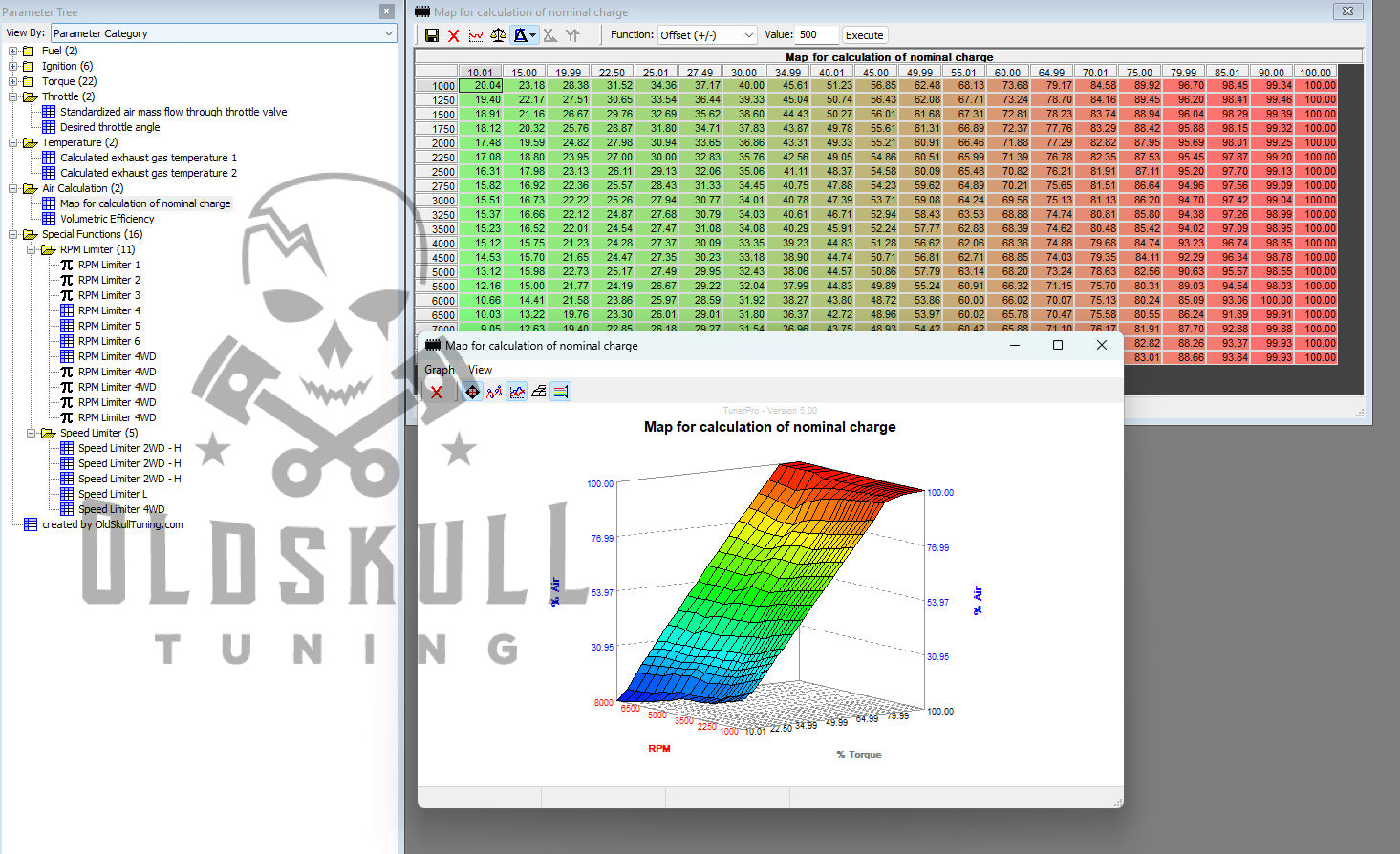Open the graph view icon in table toolbar
1400x854 pixels.
[475, 35]
